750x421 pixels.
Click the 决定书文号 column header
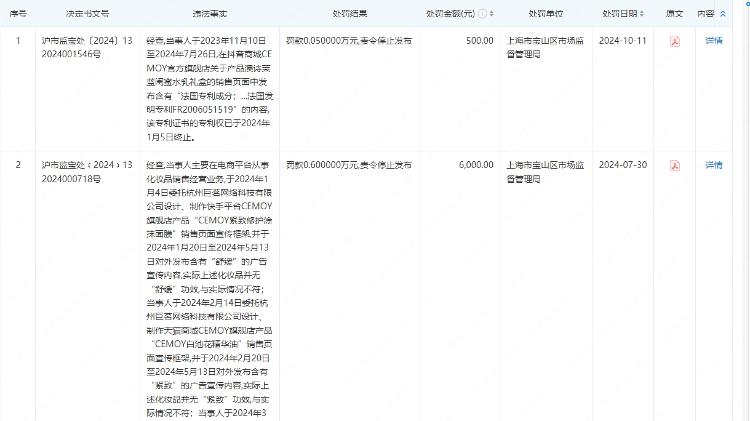[87, 15]
